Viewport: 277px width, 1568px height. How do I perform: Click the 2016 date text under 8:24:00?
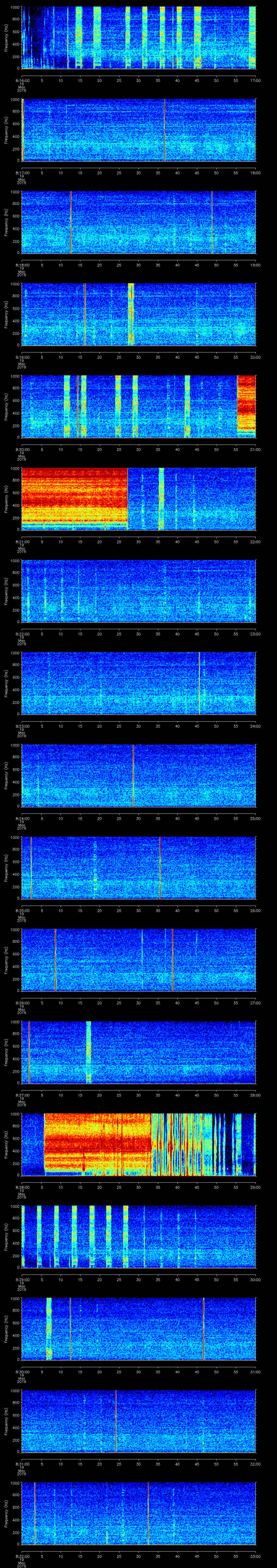(21, 828)
